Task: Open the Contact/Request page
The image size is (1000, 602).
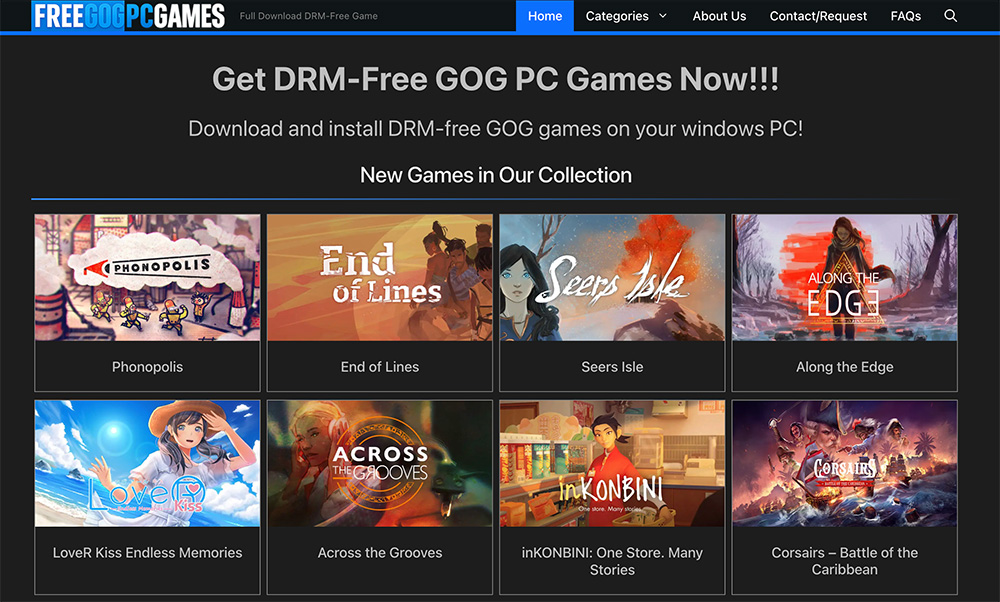Action: click(x=818, y=16)
